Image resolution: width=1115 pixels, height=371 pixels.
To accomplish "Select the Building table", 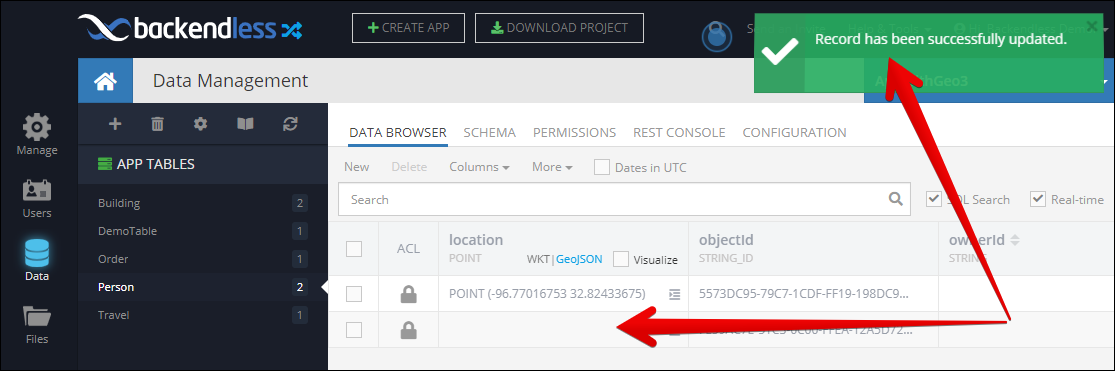I will (x=202, y=203).
